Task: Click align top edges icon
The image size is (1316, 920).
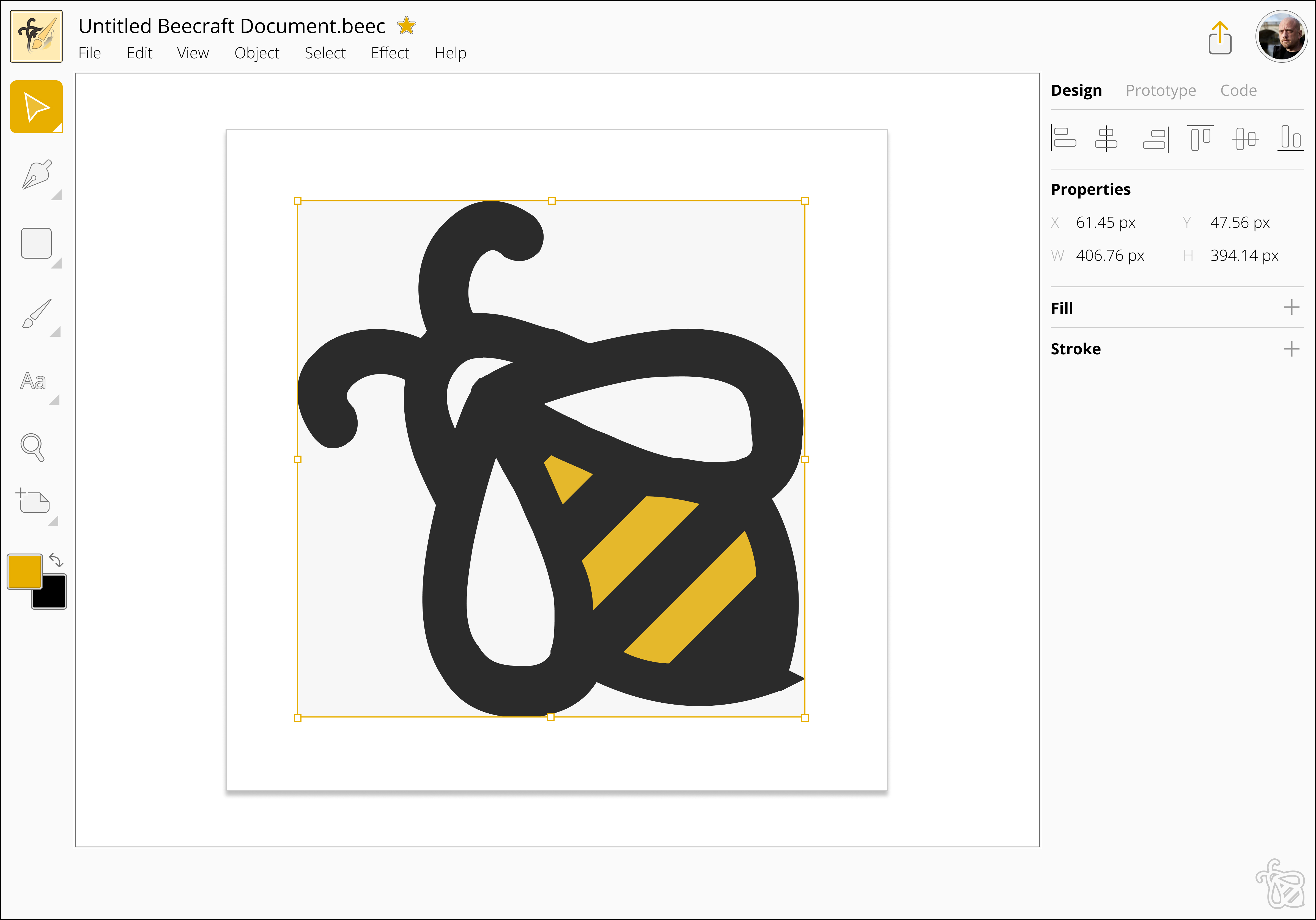Action: pyautogui.click(x=1200, y=138)
